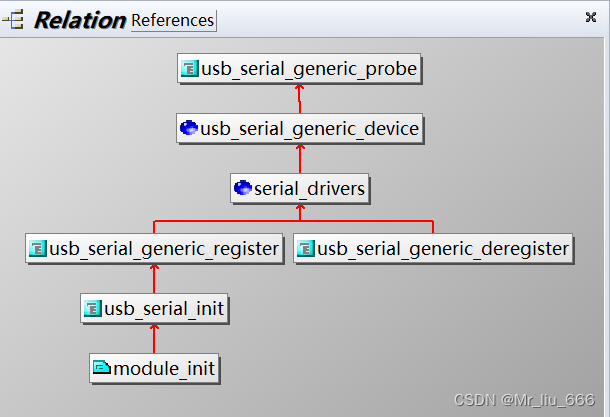Select the usb_serial_generic_deregister node
The height and width of the screenshot is (417, 610).
point(433,248)
